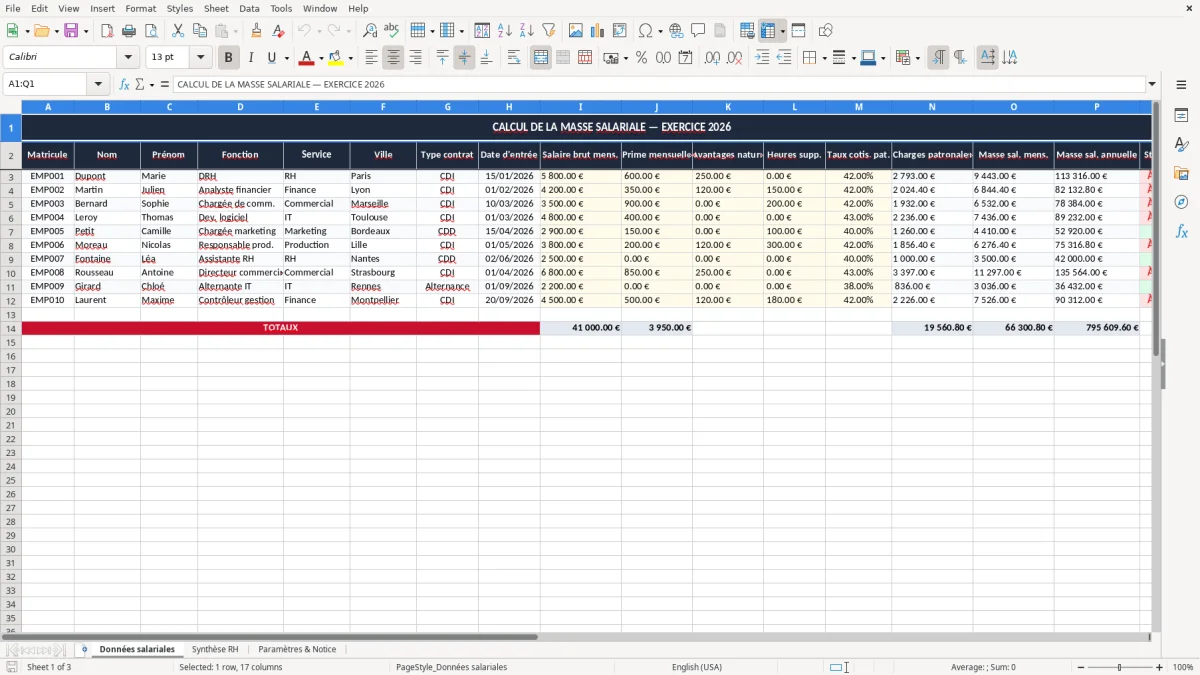The image size is (1200, 675).
Task: Toggle Underline formatting
Action: (x=271, y=58)
